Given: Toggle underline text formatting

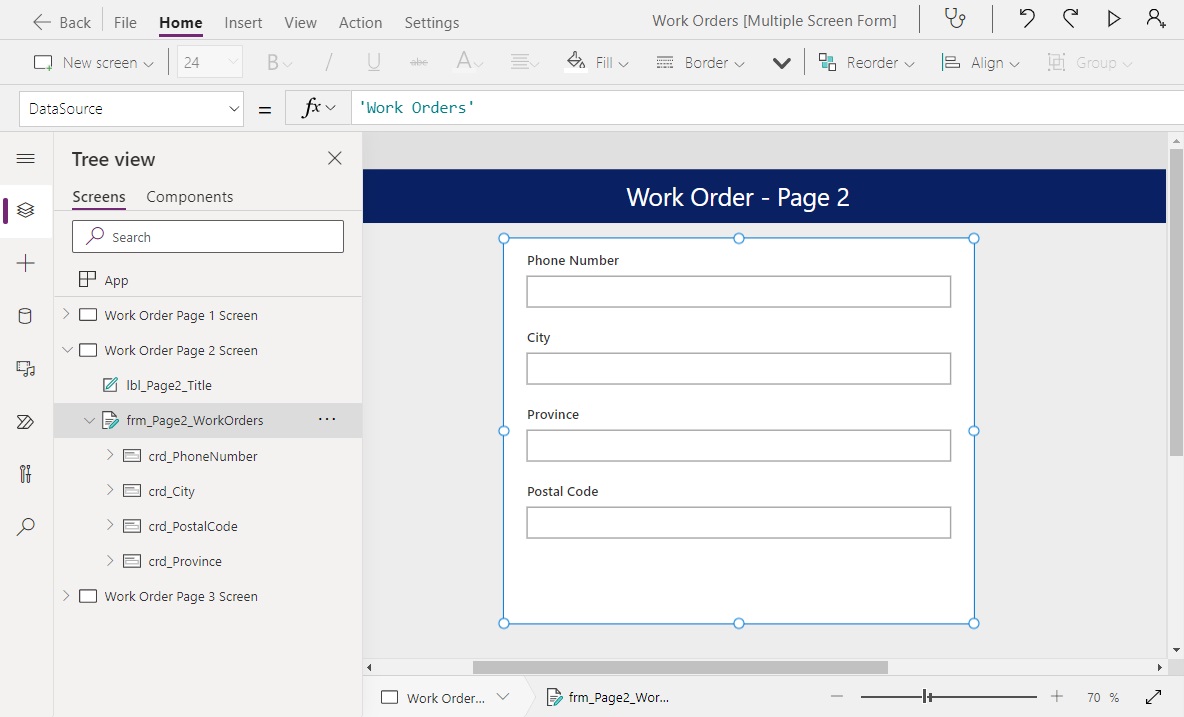Looking at the screenshot, I should tap(372, 61).
